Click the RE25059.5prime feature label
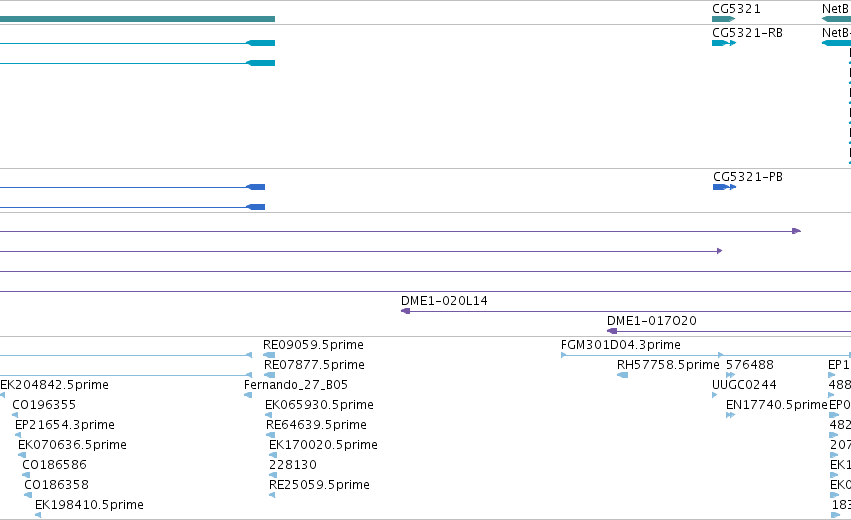 point(319,485)
